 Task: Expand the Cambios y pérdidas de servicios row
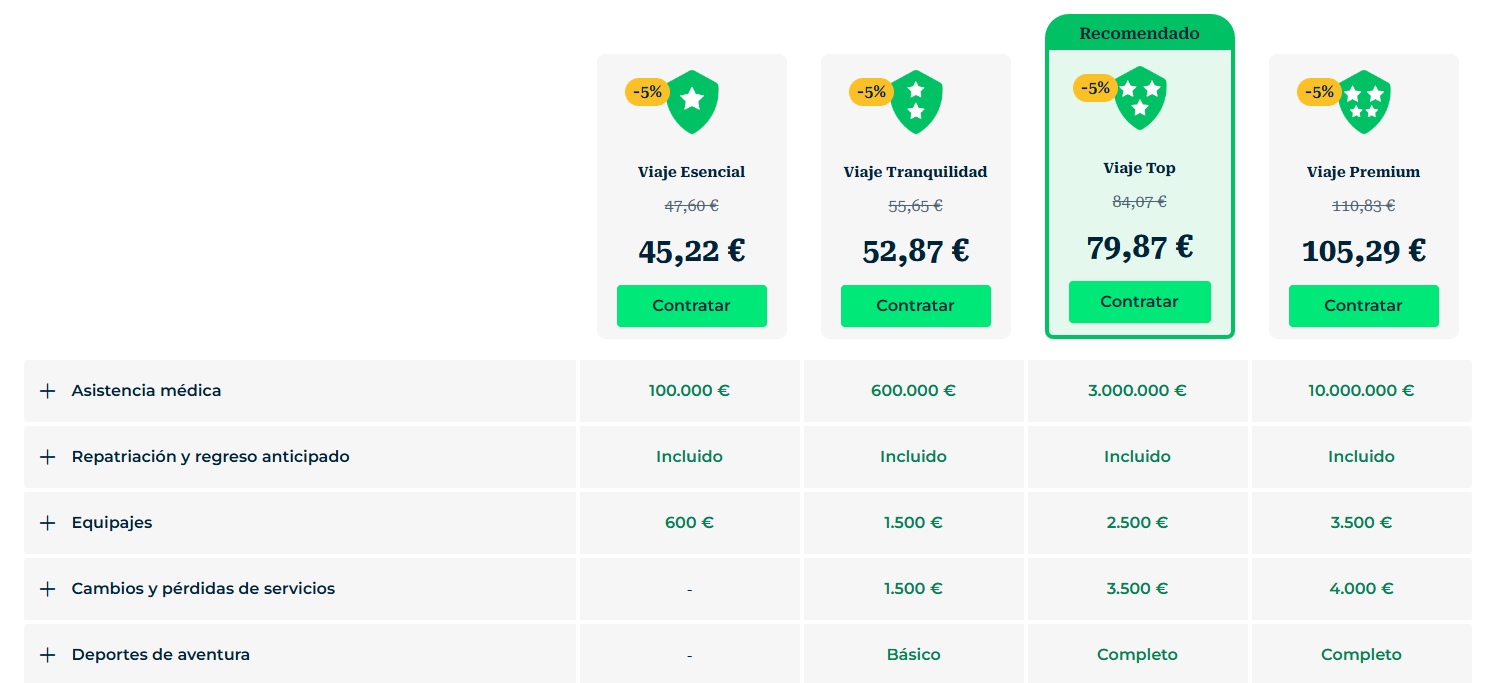(47, 589)
